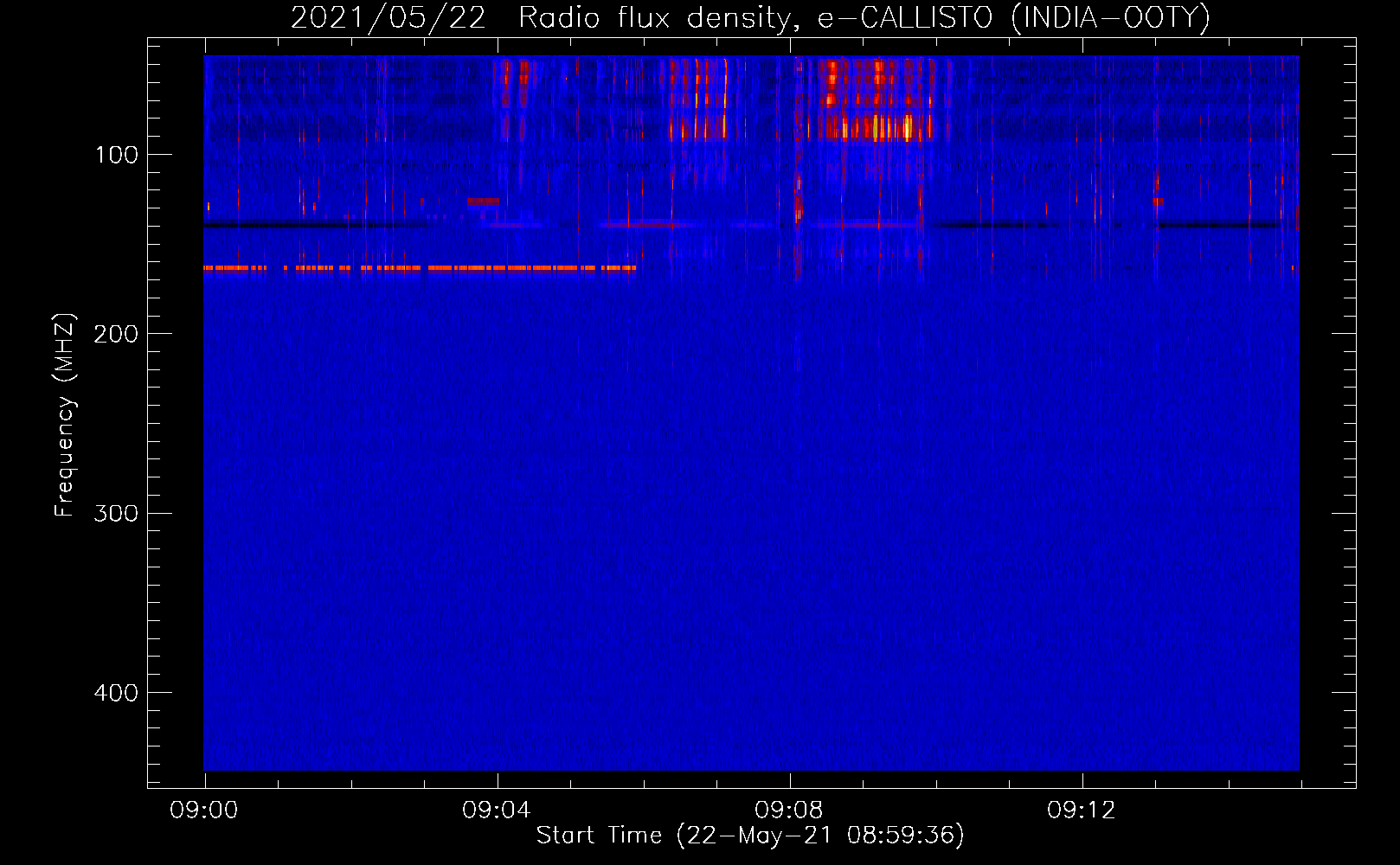The height and width of the screenshot is (865, 1400).
Task: Select the 'Frequency (MHZ)' axis label
Action: 65,415
